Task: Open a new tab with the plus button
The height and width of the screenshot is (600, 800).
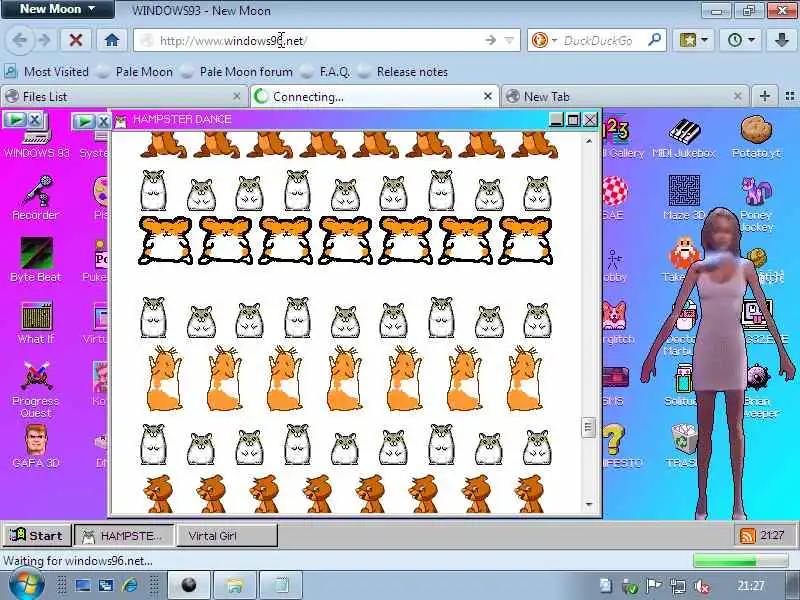Action: 764,96
